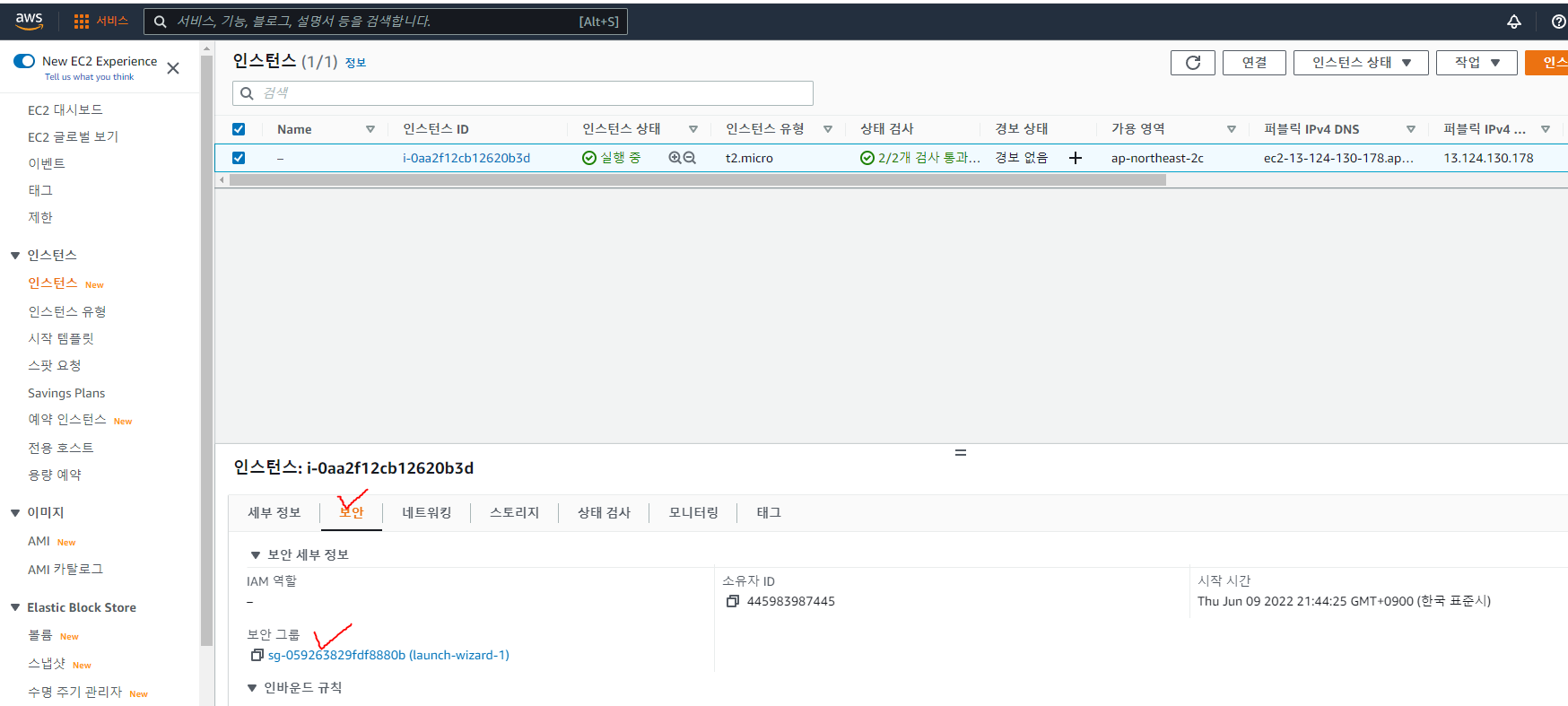The height and width of the screenshot is (706, 1568).
Task: Toggle the New EC2 Experience switch
Action: [24, 61]
